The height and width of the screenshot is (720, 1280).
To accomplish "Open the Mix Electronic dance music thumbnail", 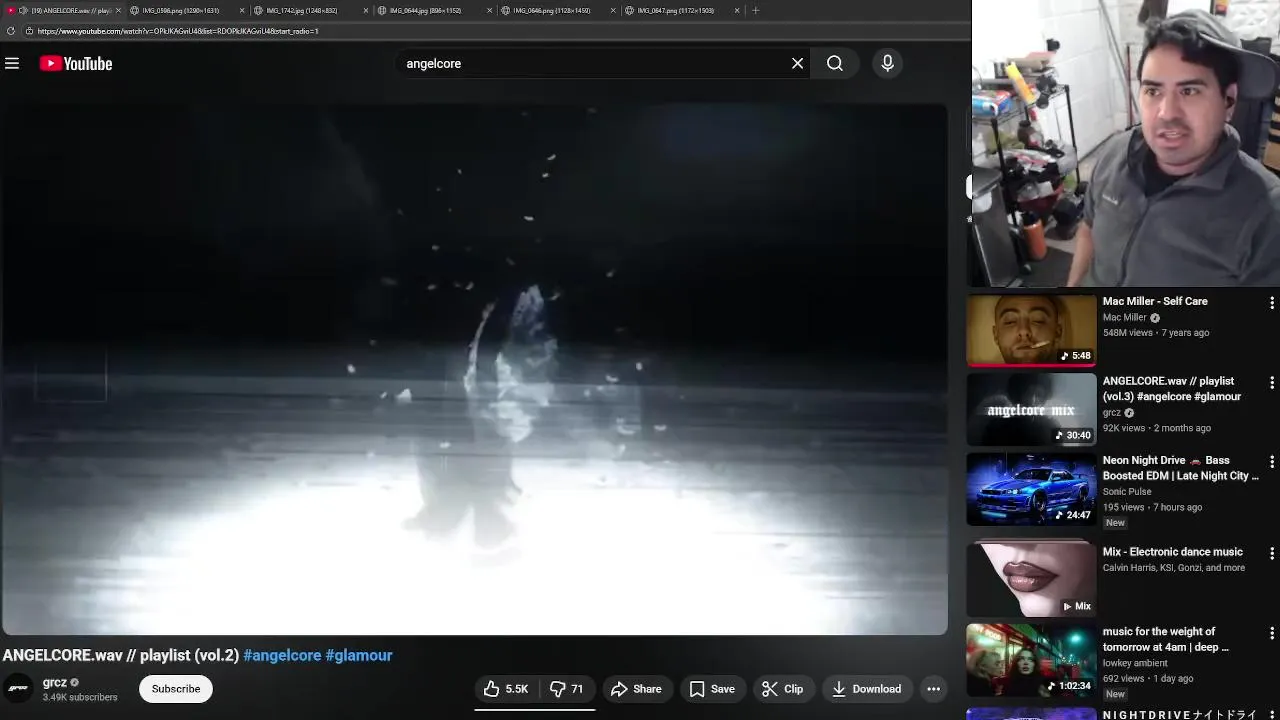I will pos(1031,580).
